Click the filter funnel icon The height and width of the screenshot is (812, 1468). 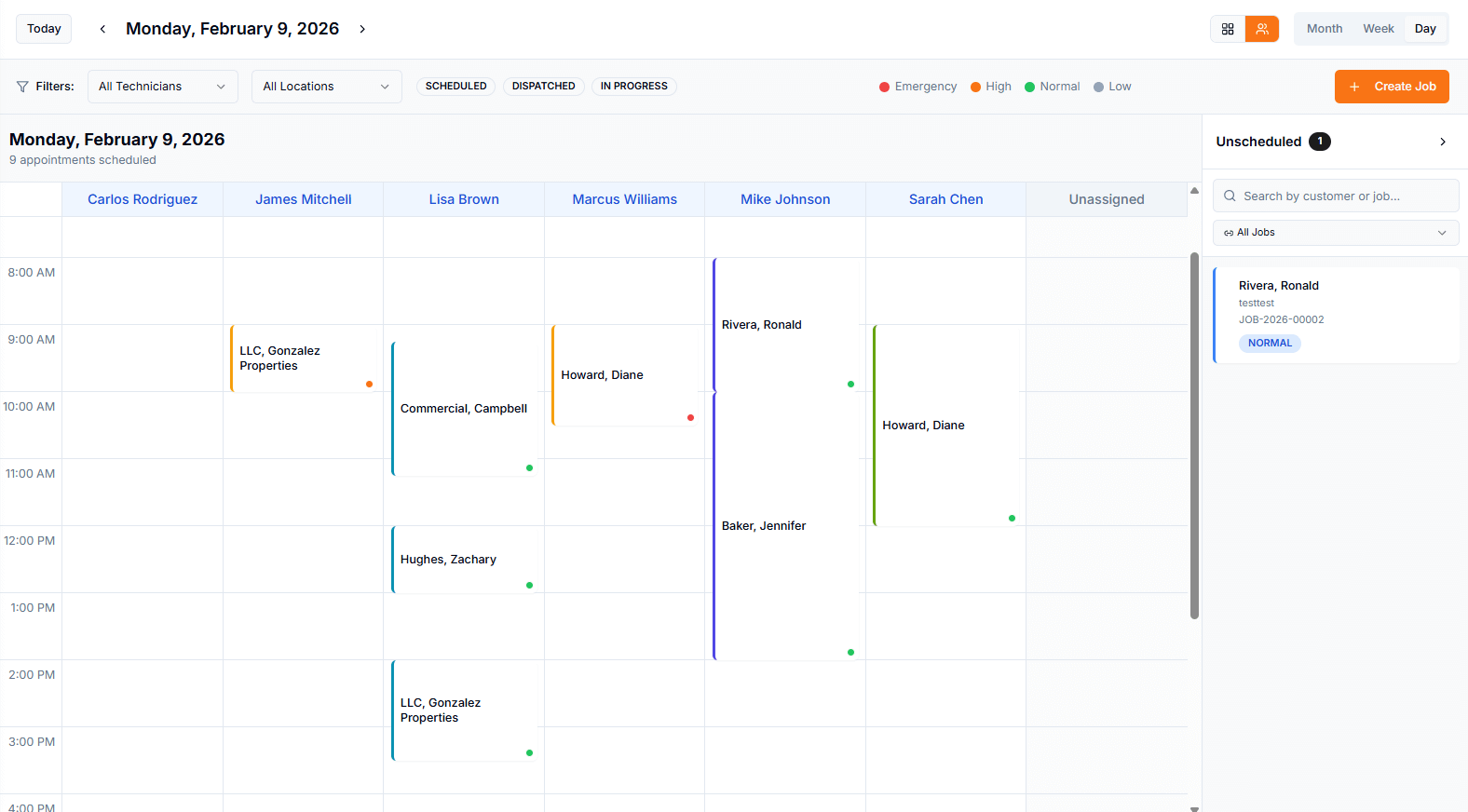click(x=22, y=87)
